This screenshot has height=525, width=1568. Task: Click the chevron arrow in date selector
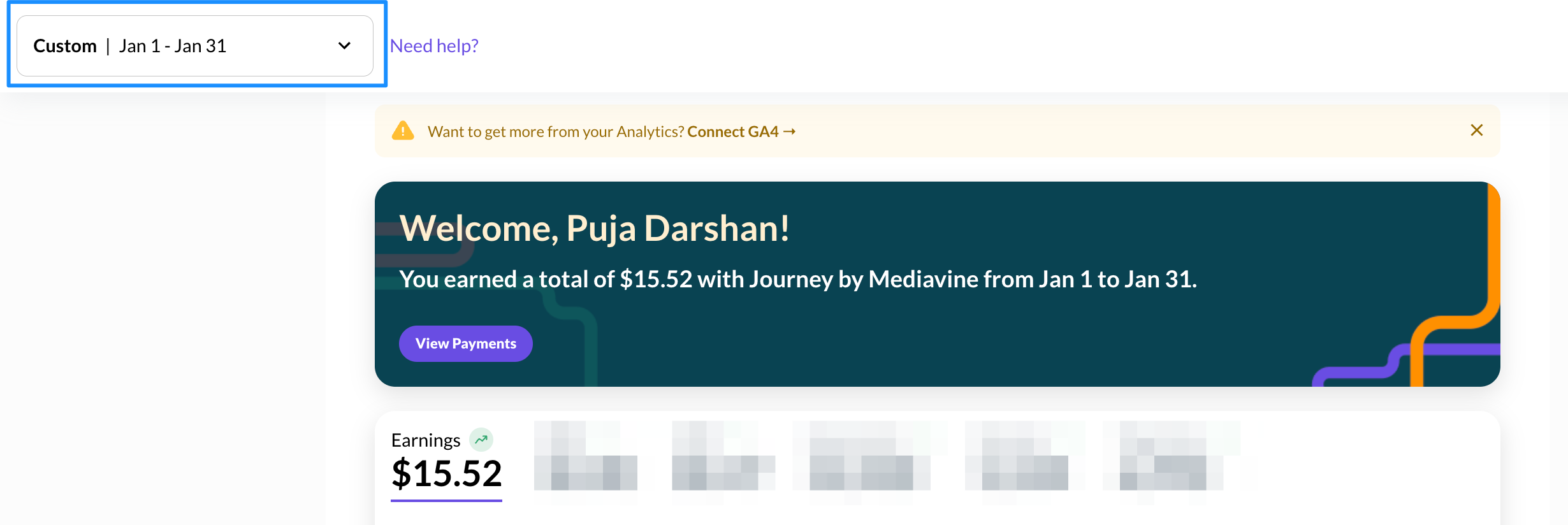344,46
